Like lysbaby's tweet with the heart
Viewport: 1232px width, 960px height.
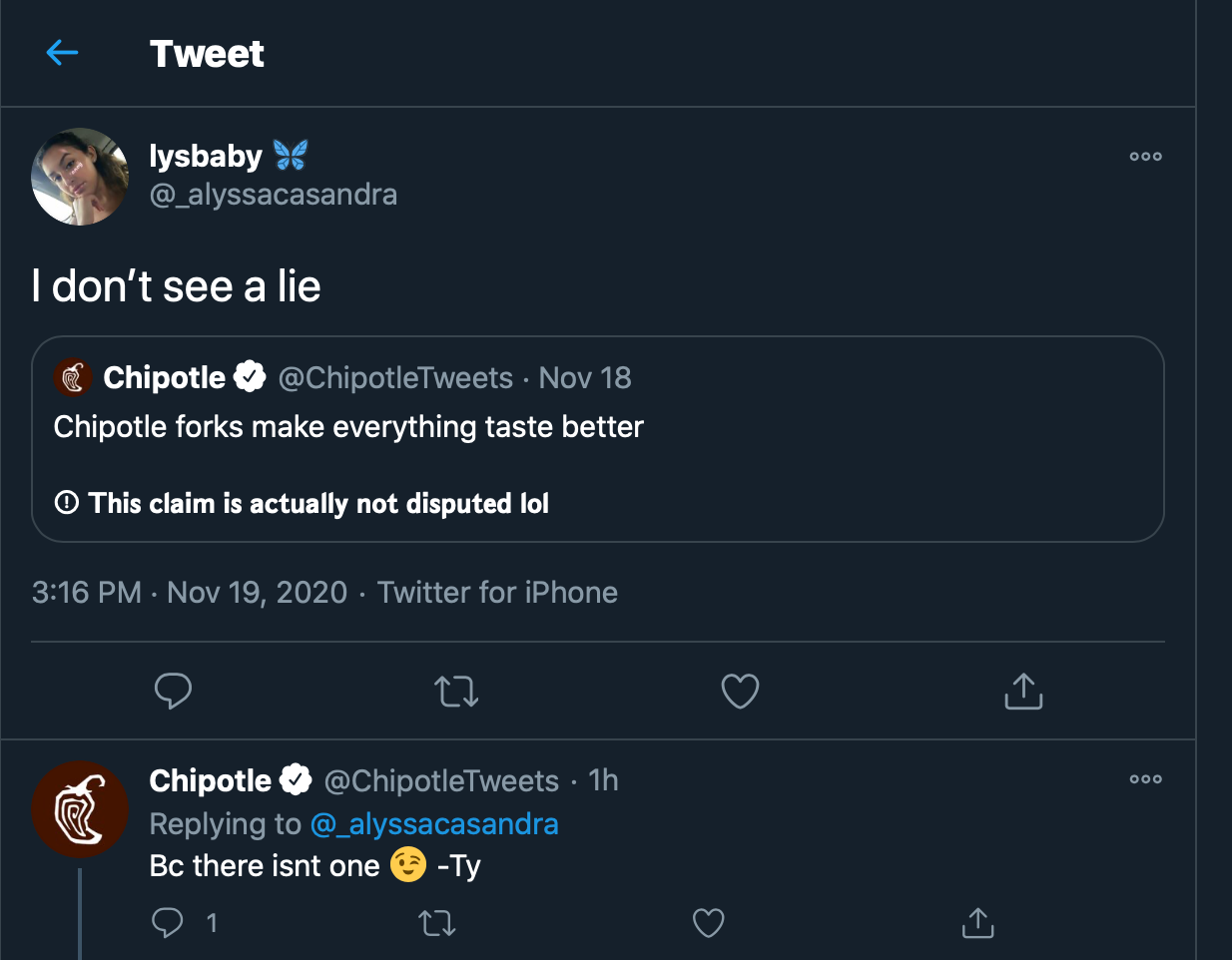coord(740,691)
